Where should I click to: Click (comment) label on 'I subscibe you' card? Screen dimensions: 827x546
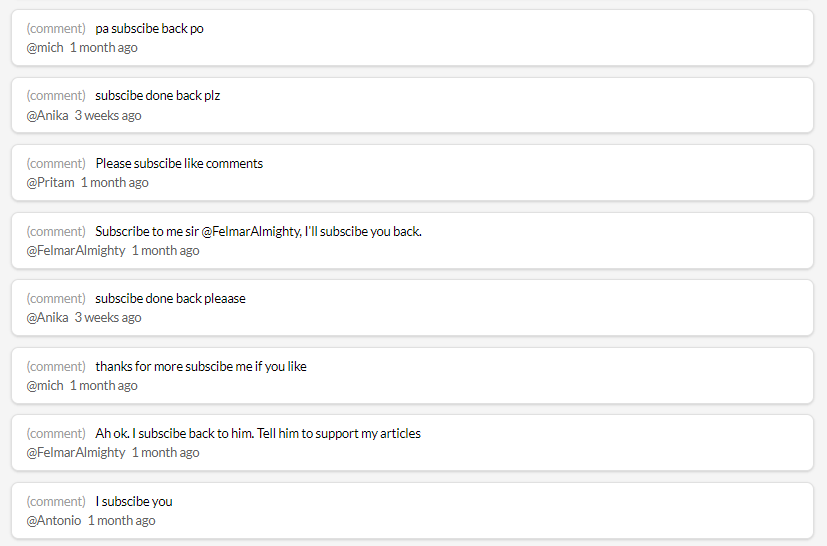click(x=56, y=502)
